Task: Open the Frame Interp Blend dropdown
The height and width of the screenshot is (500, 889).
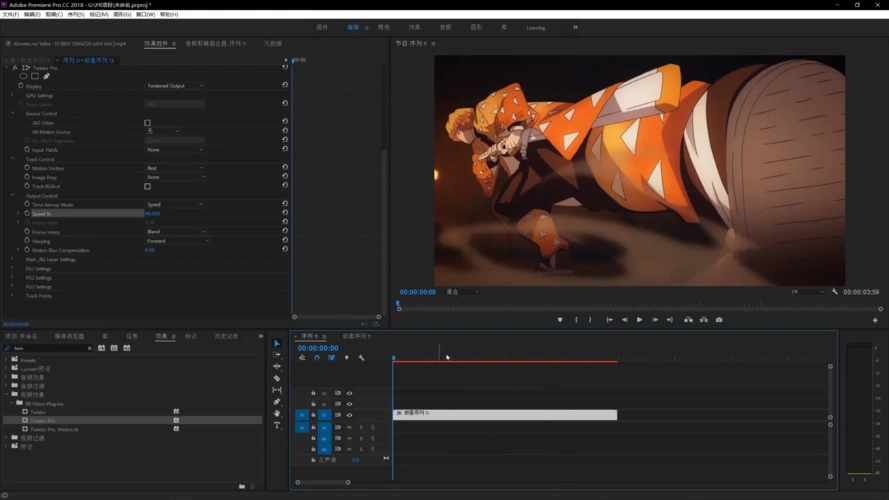Action: [x=175, y=231]
